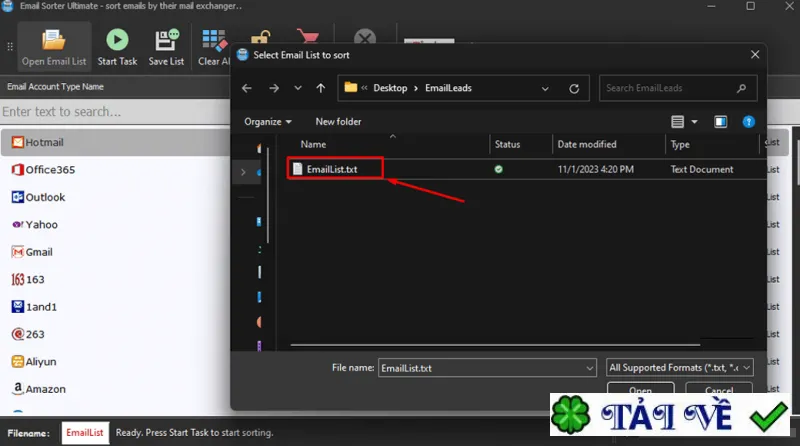Sort files by Name column
Screen dimensions: 800x446
313,144
